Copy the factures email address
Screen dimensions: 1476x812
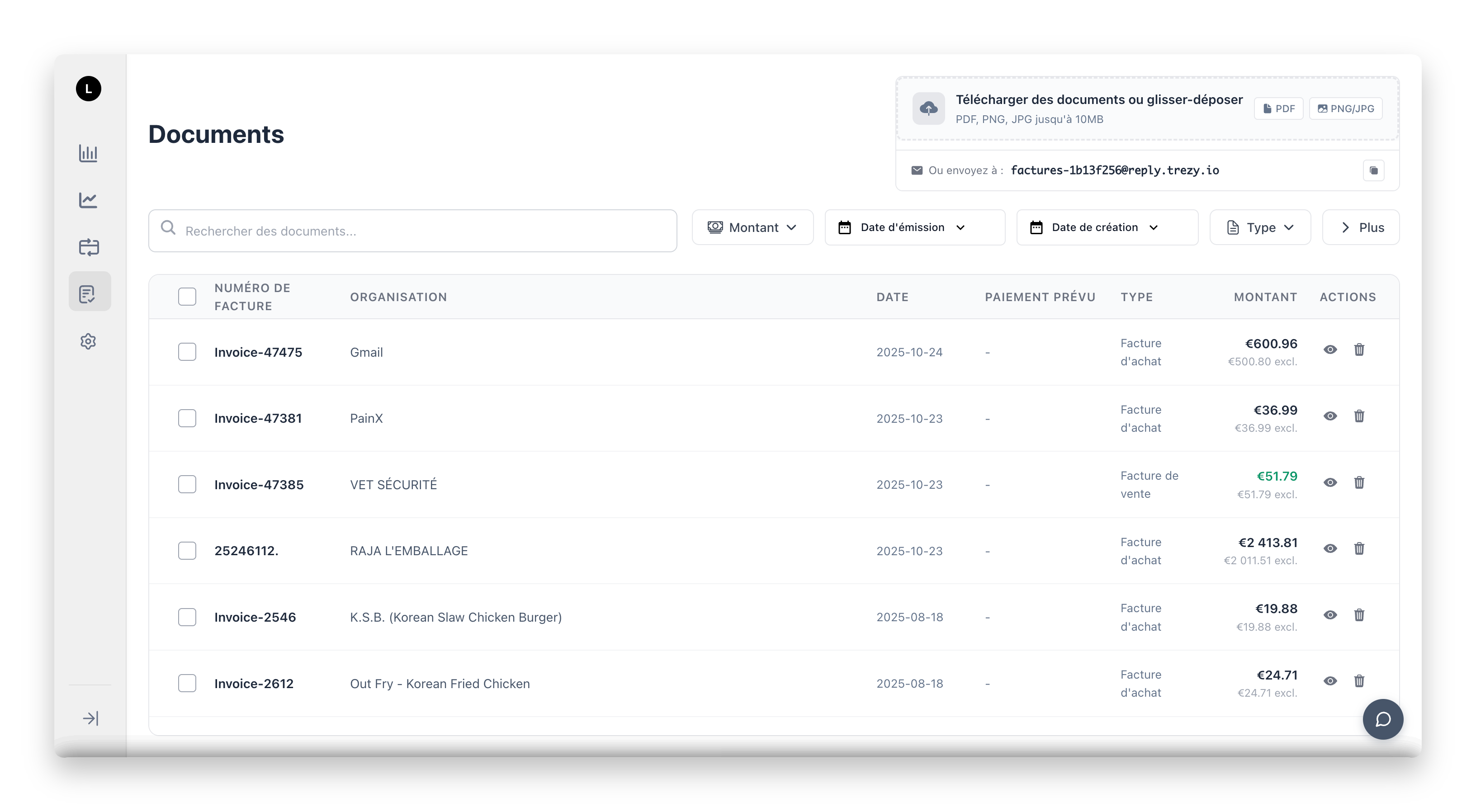click(x=1373, y=170)
